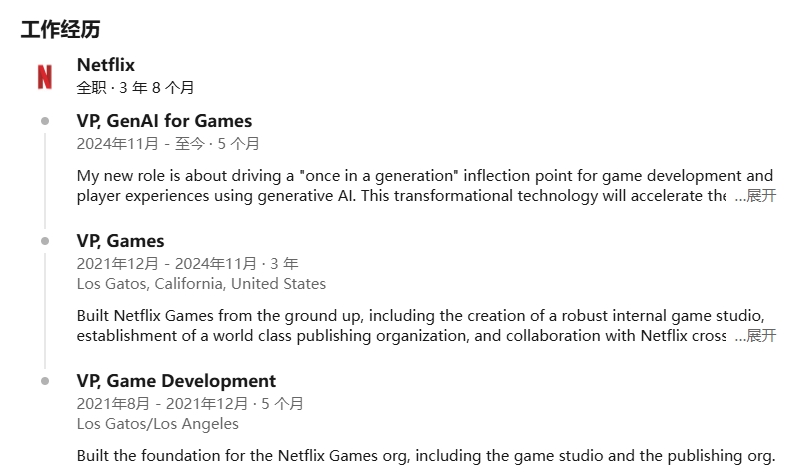Click the 全职 · 3 年 8 个月 tenure text
Image resolution: width=797 pixels, height=475 pixels.
[135, 88]
